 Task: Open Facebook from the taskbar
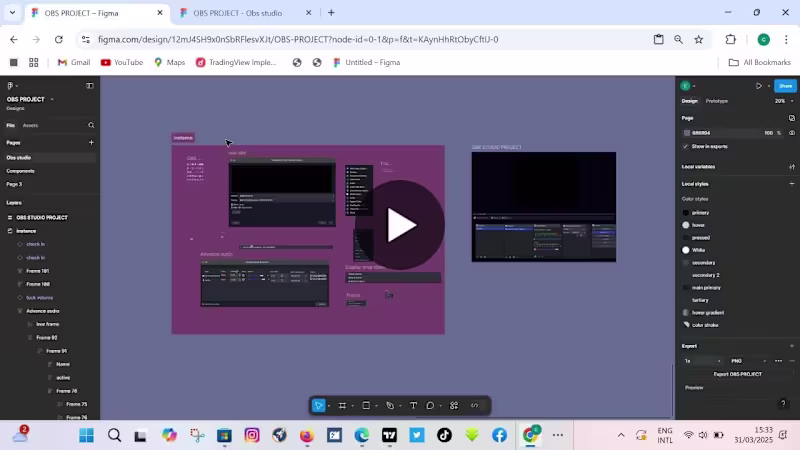point(499,435)
